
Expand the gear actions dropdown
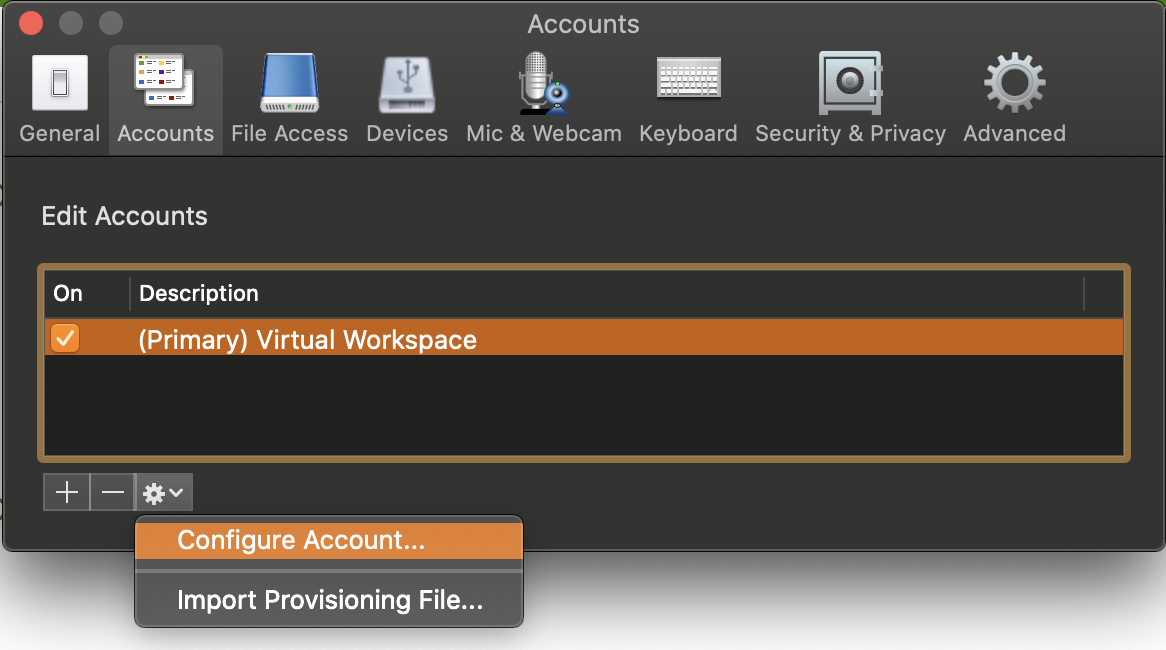pos(164,493)
